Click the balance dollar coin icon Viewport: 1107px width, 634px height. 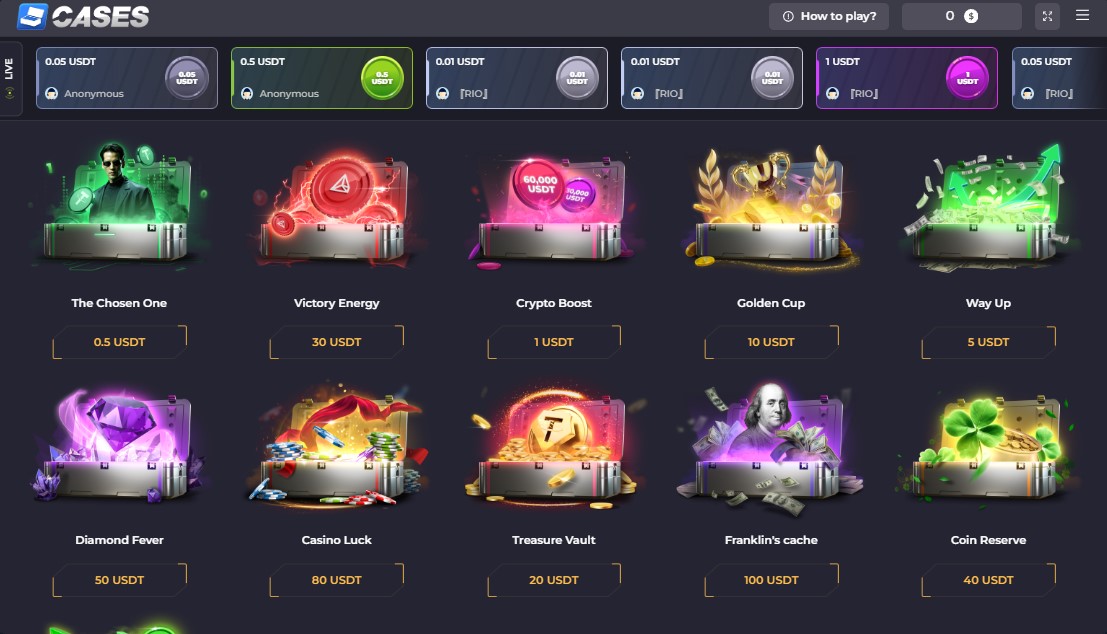coord(971,16)
